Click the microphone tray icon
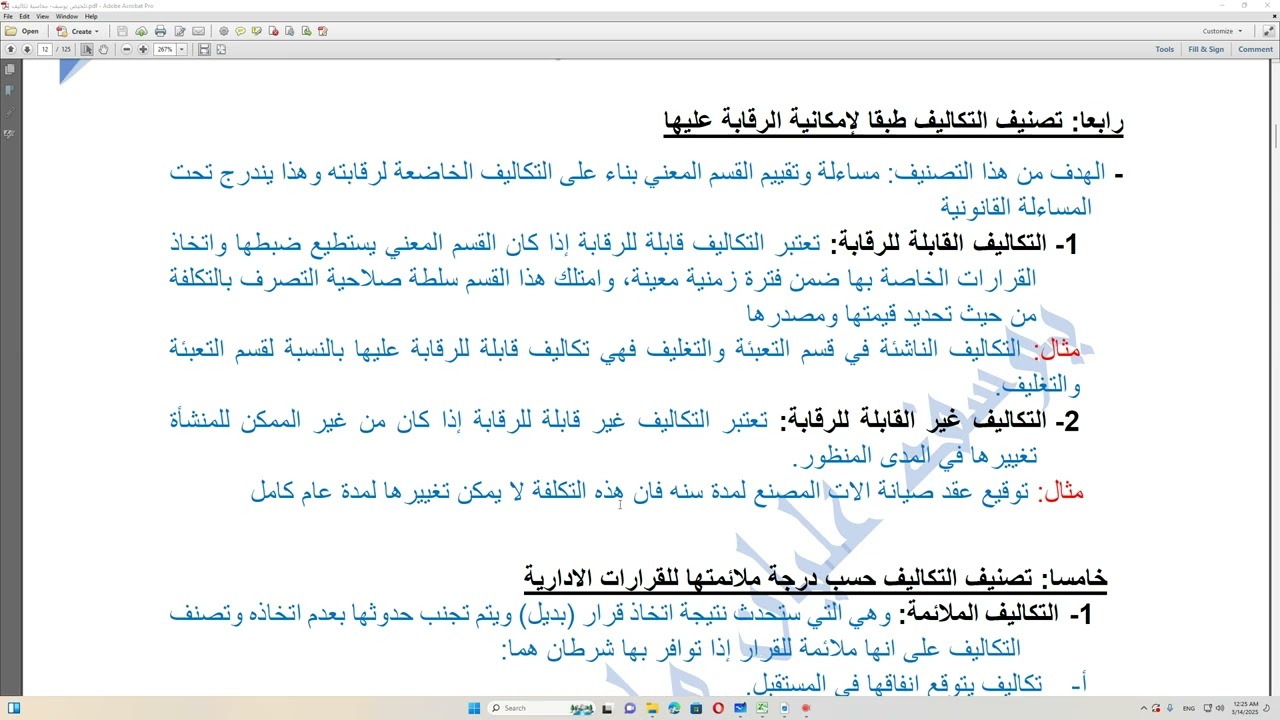The height and width of the screenshot is (720, 1280). tap(1170, 708)
